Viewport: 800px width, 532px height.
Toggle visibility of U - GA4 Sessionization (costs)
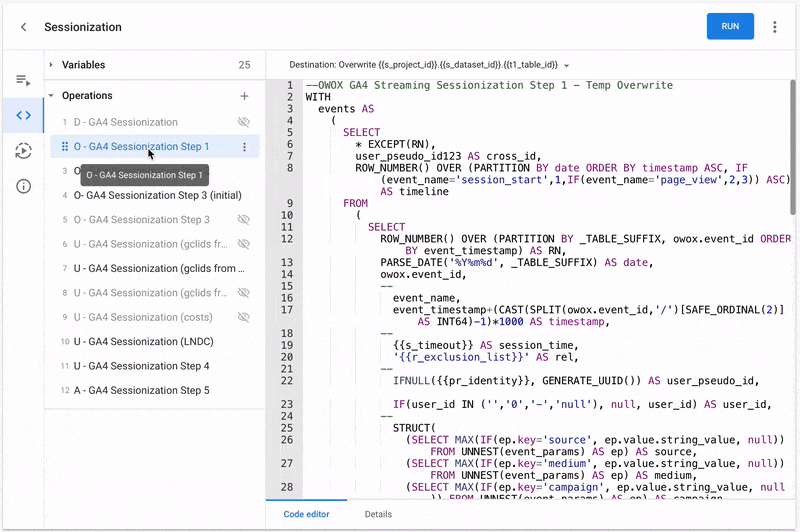(x=244, y=317)
